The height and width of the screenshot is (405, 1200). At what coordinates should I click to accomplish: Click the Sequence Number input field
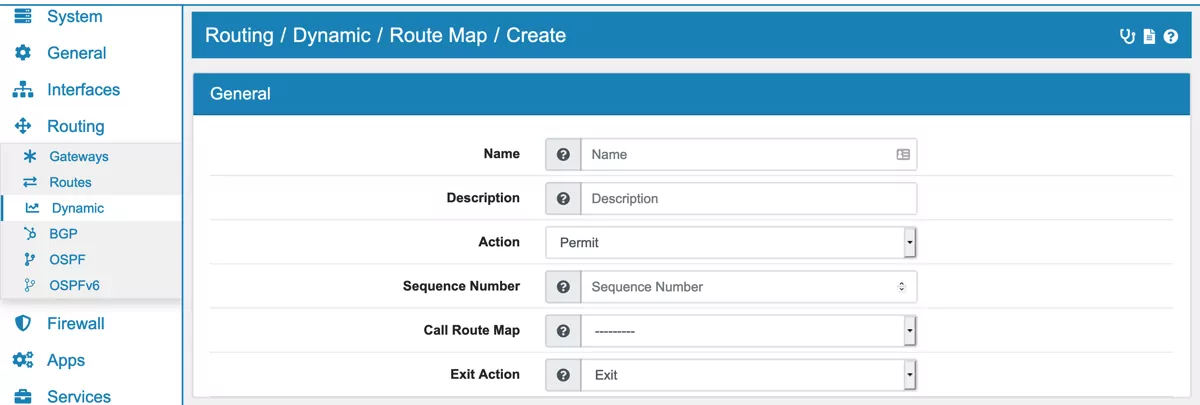[x=749, y=287]
